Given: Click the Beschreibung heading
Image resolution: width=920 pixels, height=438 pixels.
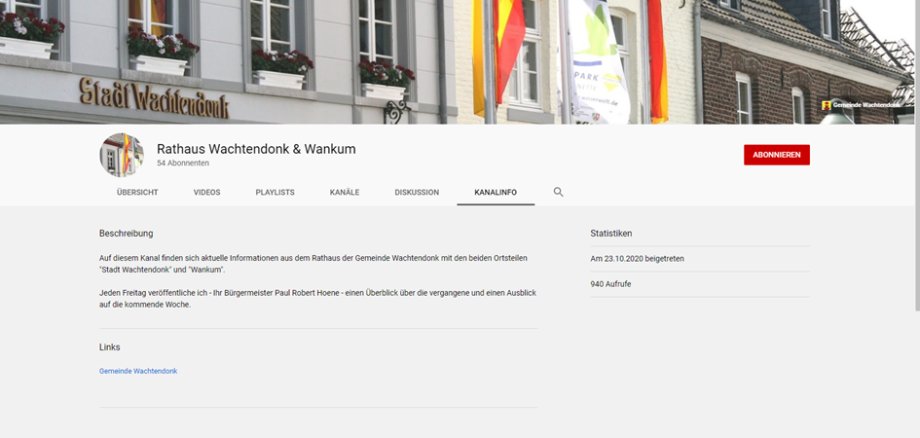Looking at the screenshot, I should (x=126, y=233).
